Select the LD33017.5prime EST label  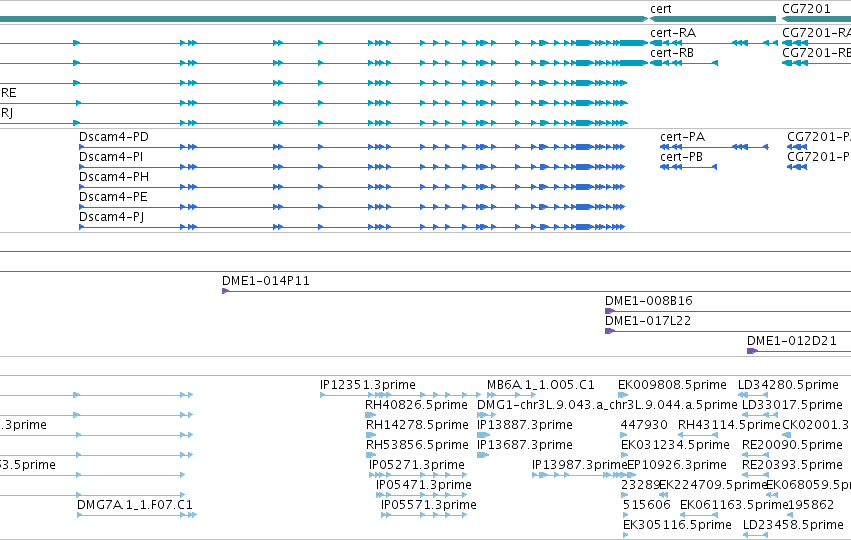792,405
